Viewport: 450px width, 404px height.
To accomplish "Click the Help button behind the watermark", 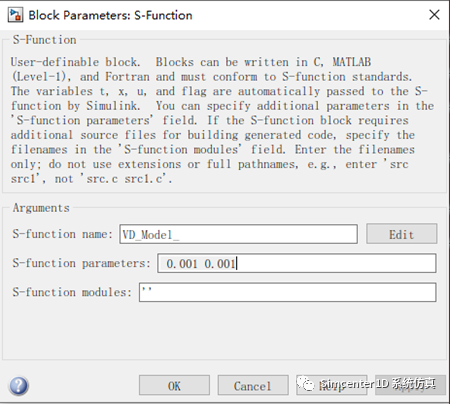I will pyautogui.click(x=332, y=385).
